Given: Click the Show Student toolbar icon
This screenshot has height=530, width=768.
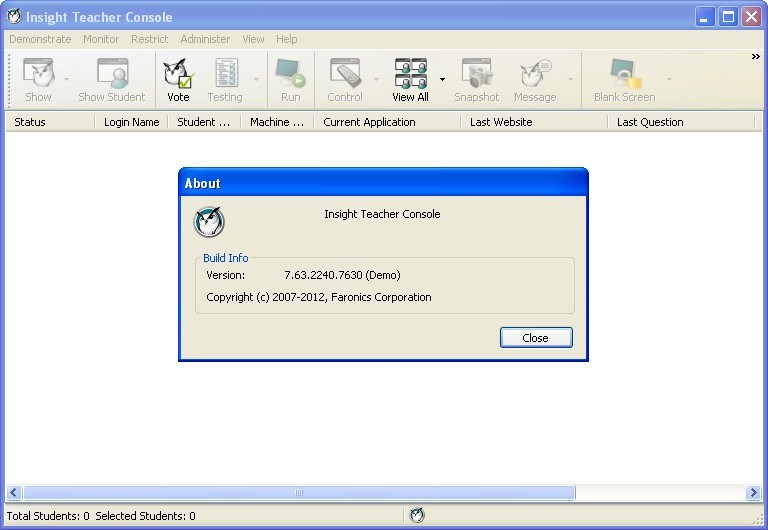Looking at the screenshot, I should pos(112,73).
